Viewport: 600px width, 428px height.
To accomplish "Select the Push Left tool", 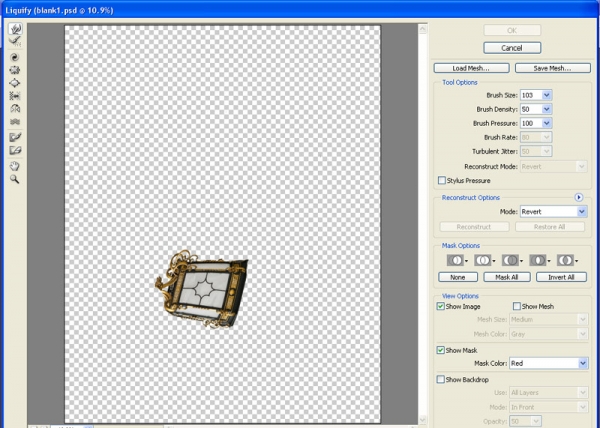I will click(15, 96).
